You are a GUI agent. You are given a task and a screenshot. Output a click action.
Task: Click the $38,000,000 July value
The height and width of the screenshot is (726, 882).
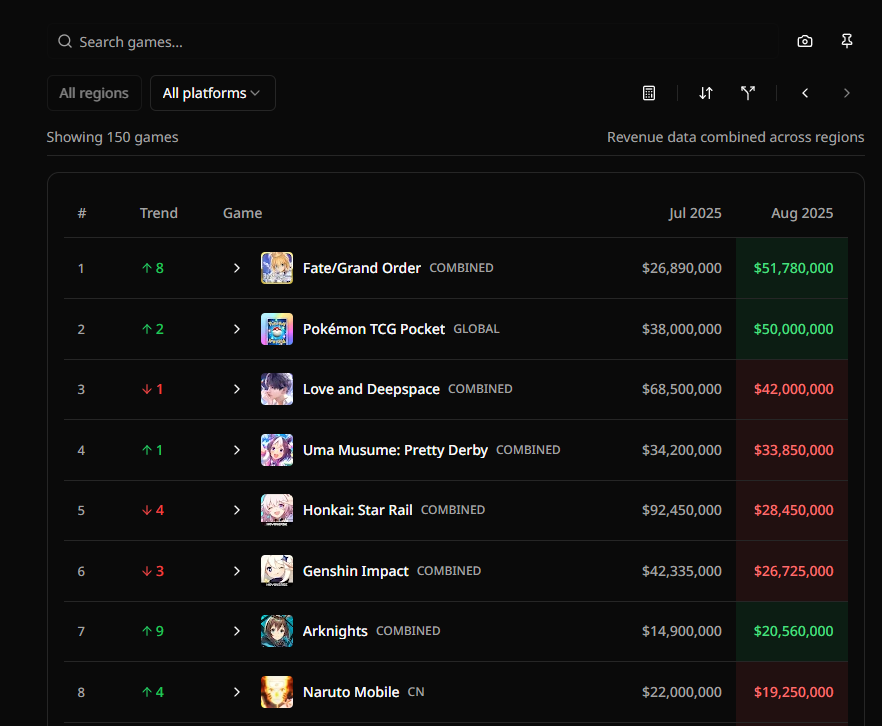click(682, 329)
